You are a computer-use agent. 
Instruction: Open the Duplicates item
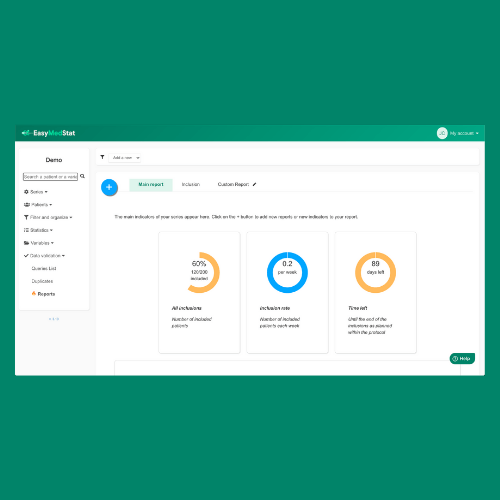[x=42, y=281]
